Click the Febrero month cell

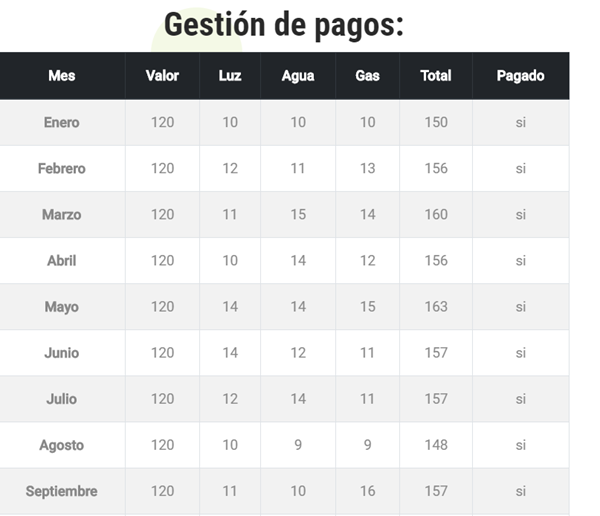point(62,169)
